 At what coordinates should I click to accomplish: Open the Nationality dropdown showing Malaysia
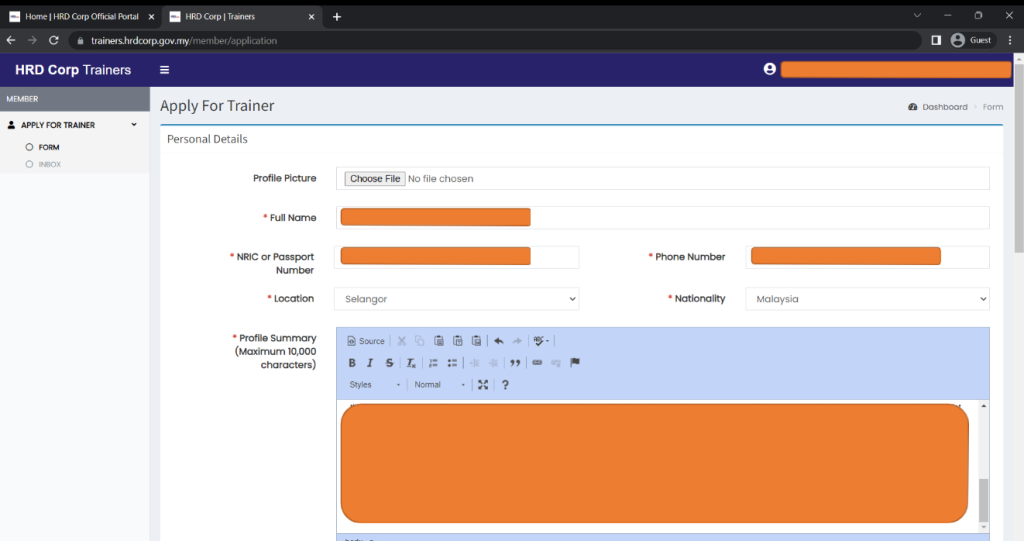coord(866,299)
